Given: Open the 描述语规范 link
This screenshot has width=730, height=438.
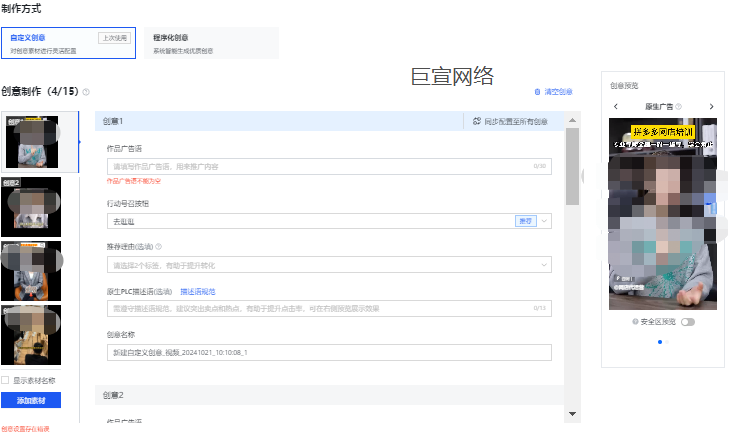Looking at the screenshot, I should (198, 291).
